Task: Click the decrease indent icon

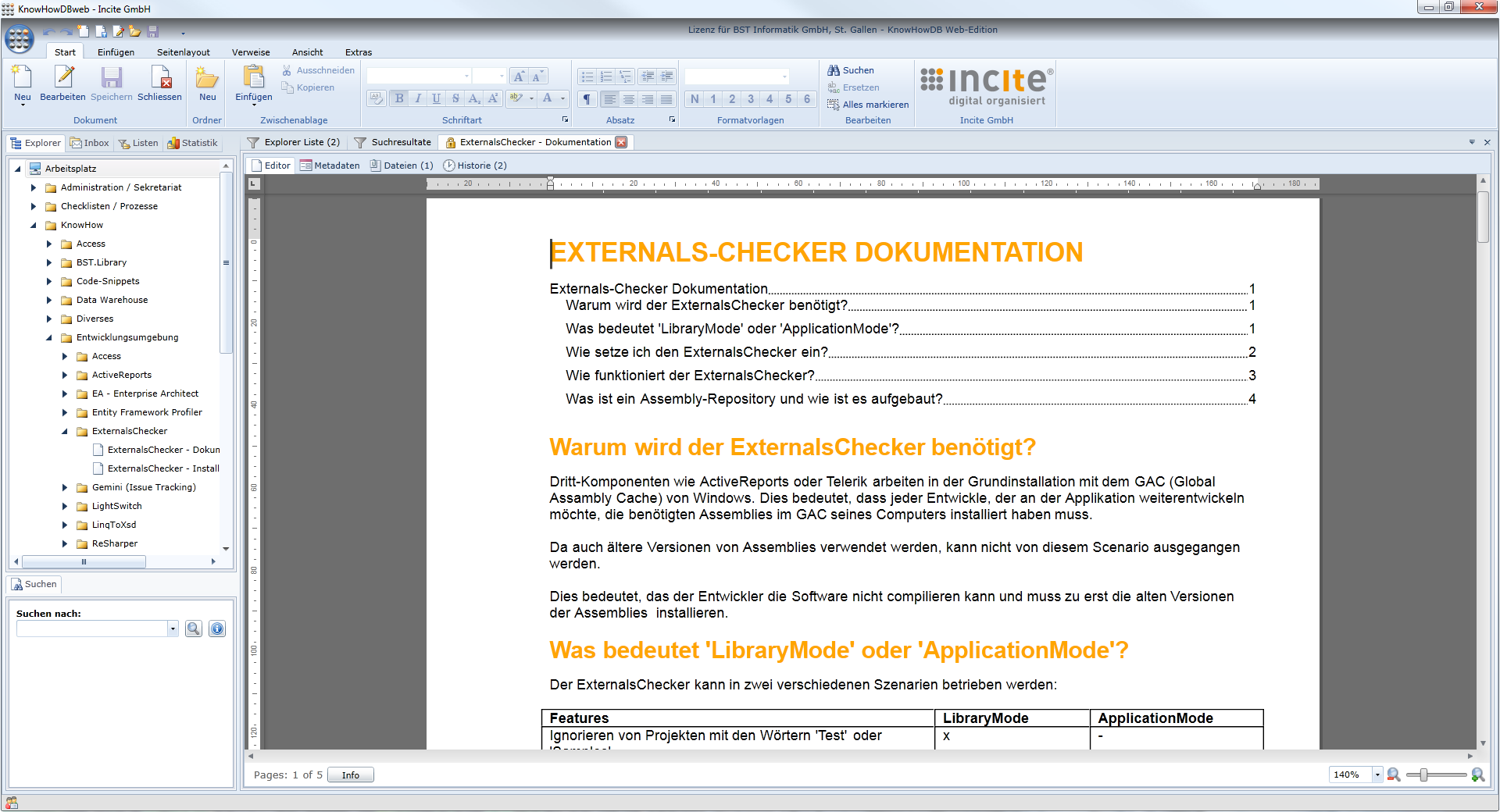Action: point(648,77)
